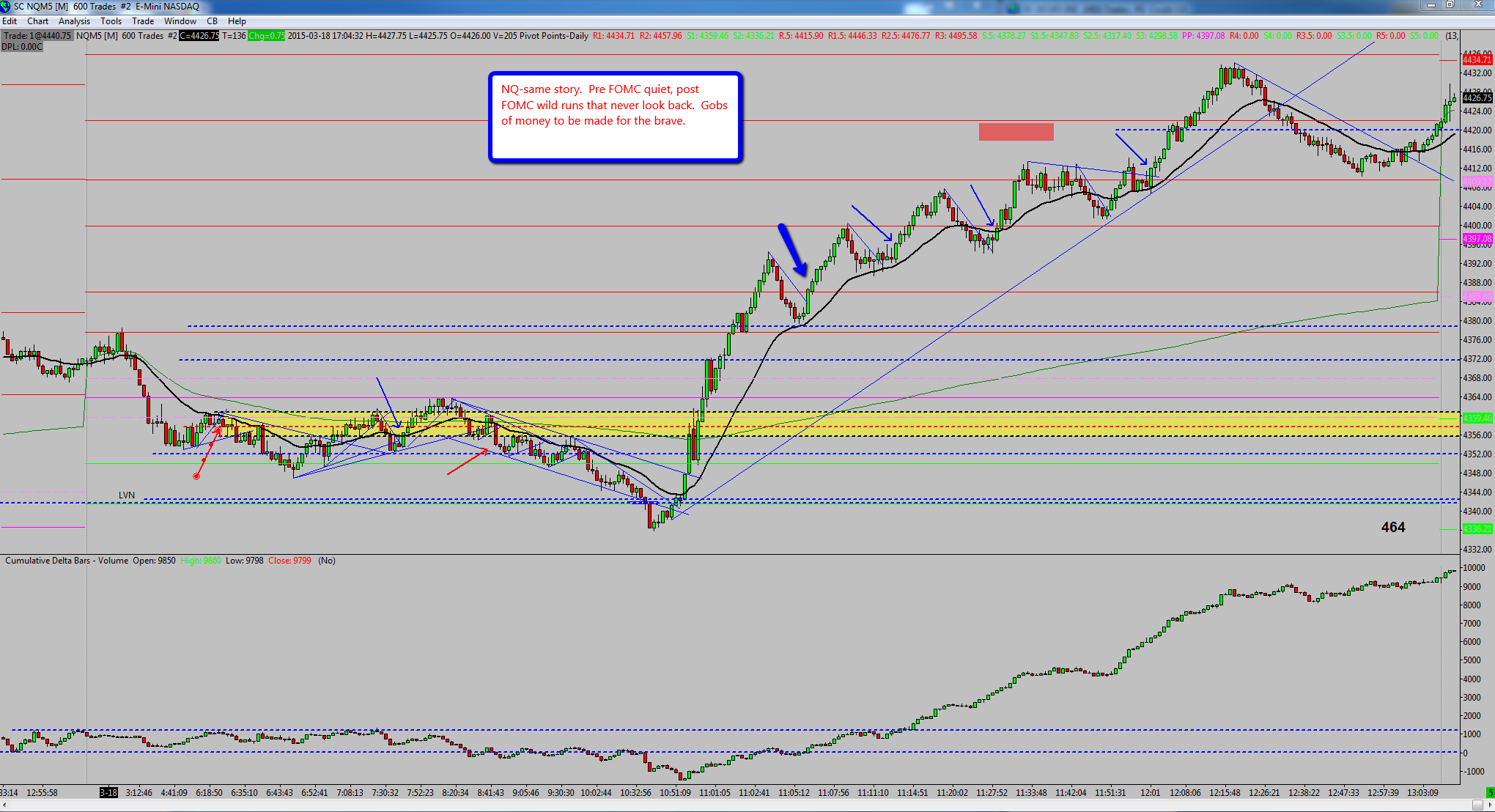Click the 'R2: 4457.96' pivot value
This screenshot has height=812, width=1495.
click(x=660, y=36)
